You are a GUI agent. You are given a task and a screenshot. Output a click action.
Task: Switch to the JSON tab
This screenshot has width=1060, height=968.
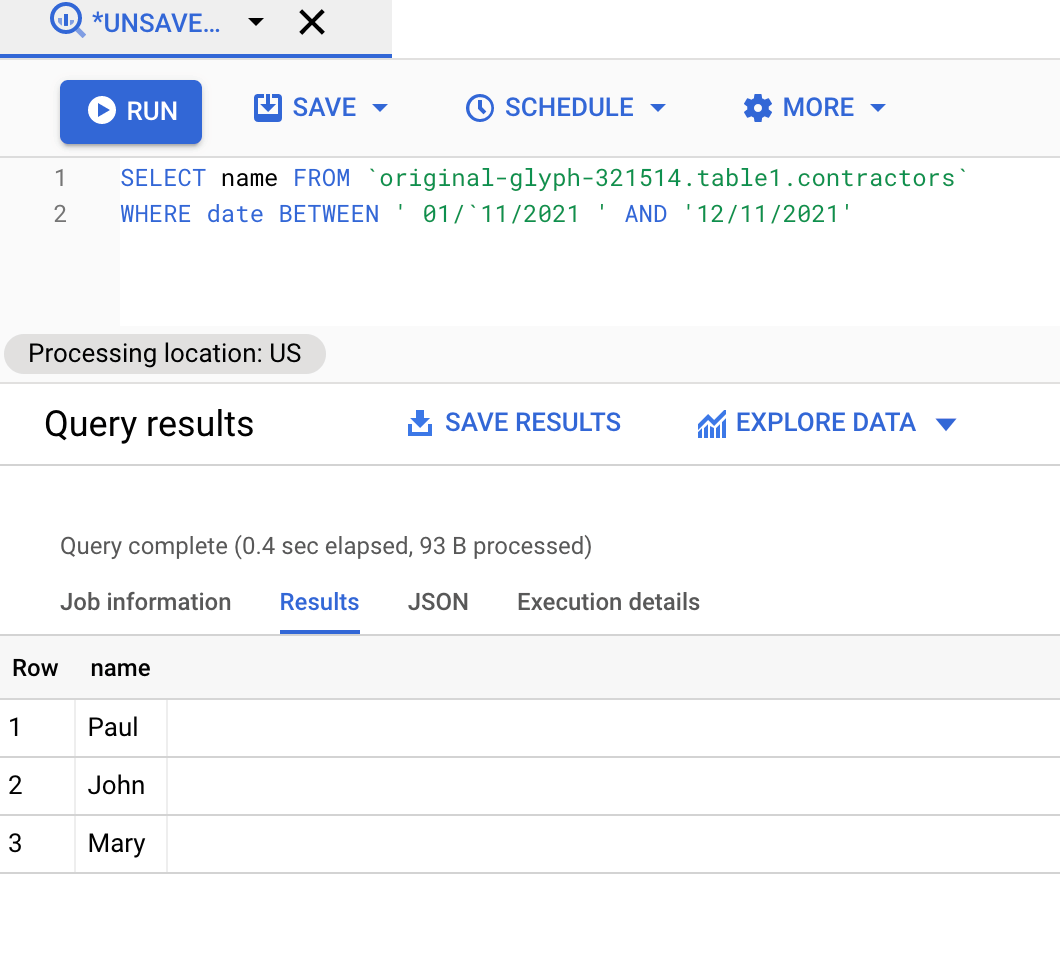[x=438, y=602]
